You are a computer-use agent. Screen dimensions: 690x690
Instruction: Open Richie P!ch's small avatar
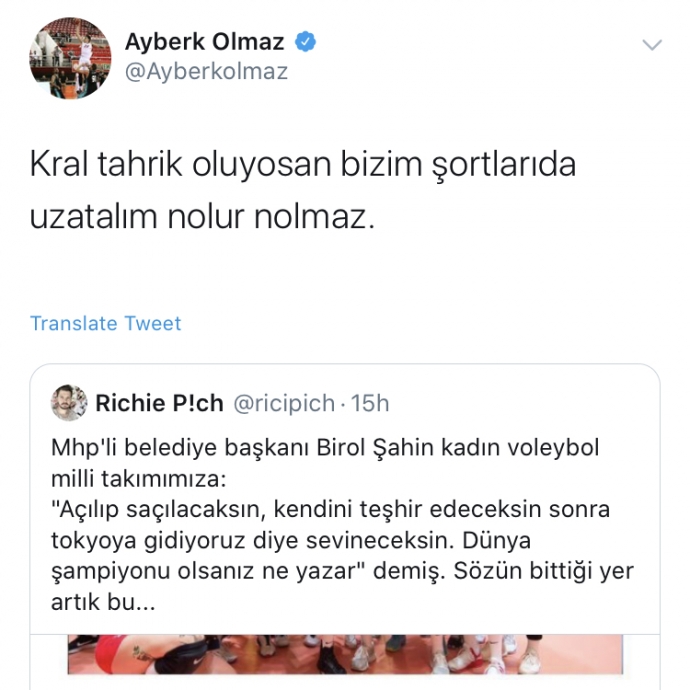[69, 403]
